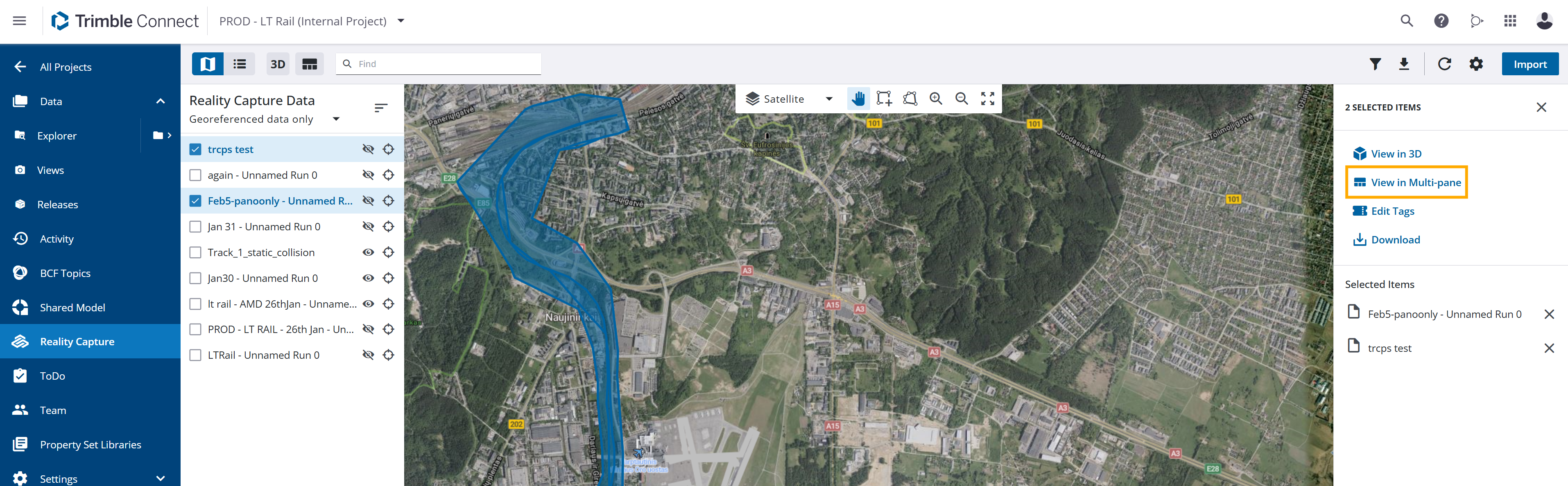Screen dimensions: 1568x486
Task: Click the View in 3D link
Action: (x=1396, y=154)
